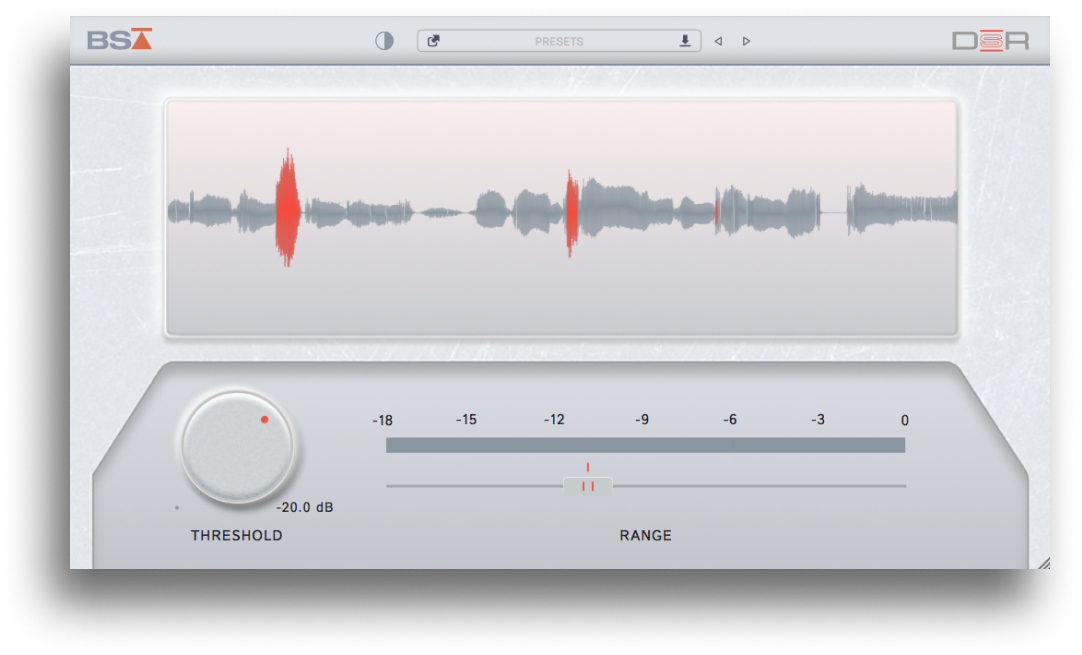Select the next preset arrow
This screenshot has width=1082, height=655.
tap(746, 40)
